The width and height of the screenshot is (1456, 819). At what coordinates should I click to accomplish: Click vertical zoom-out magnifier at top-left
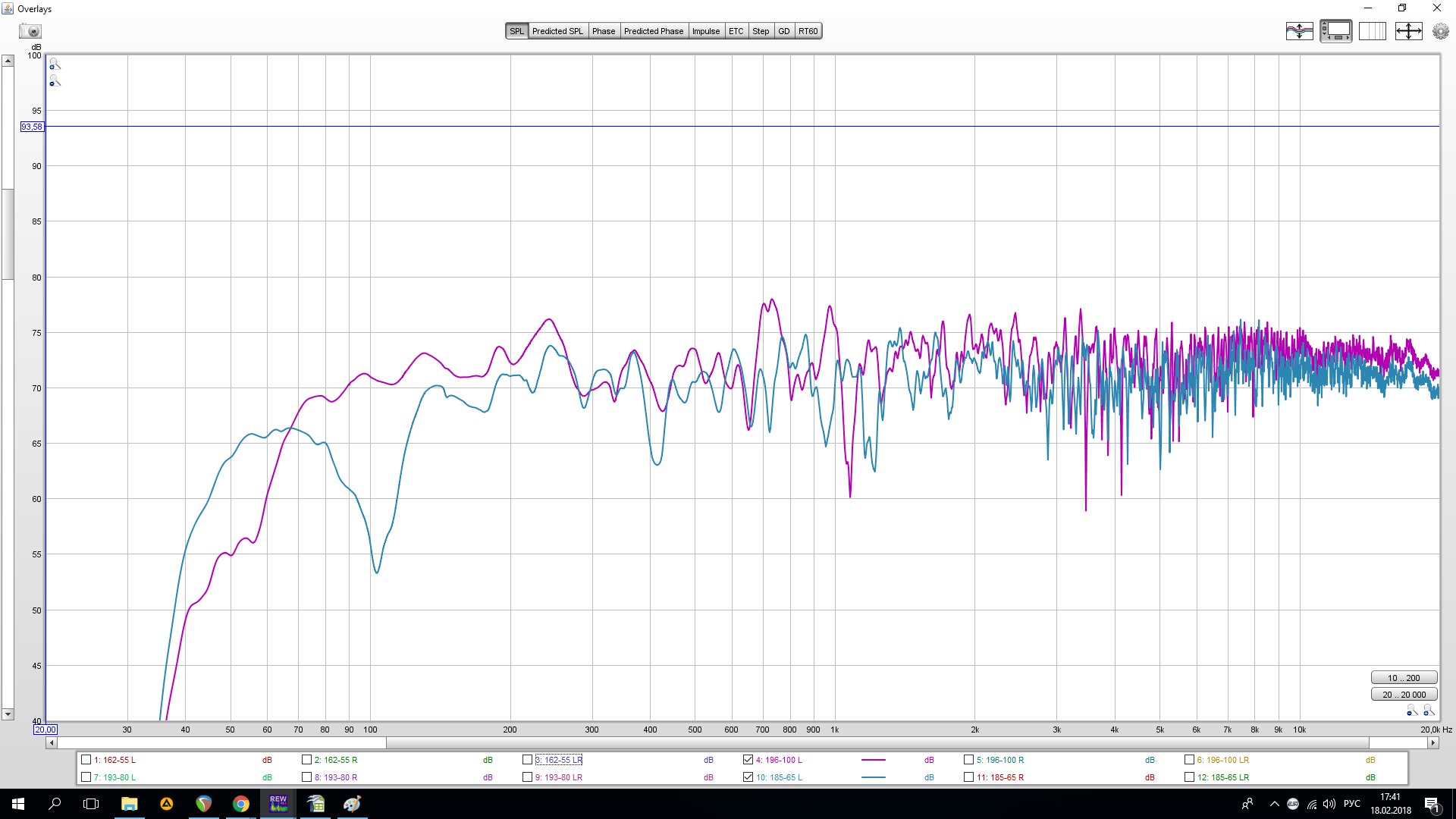click(55, 81)
